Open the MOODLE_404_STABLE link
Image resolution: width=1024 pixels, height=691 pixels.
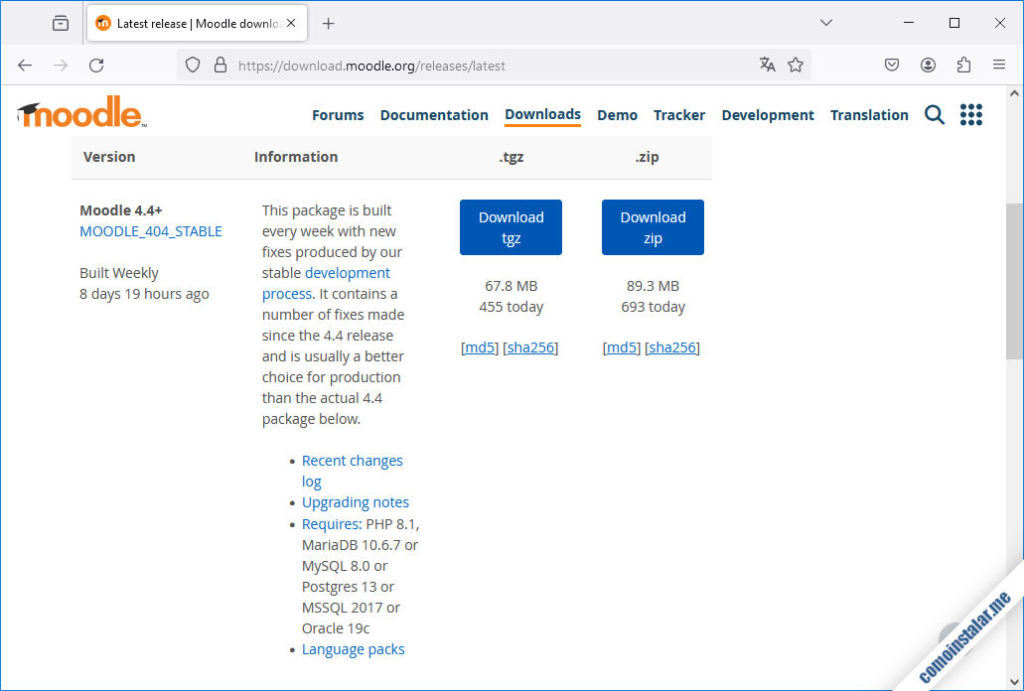(x=151, y=231)
